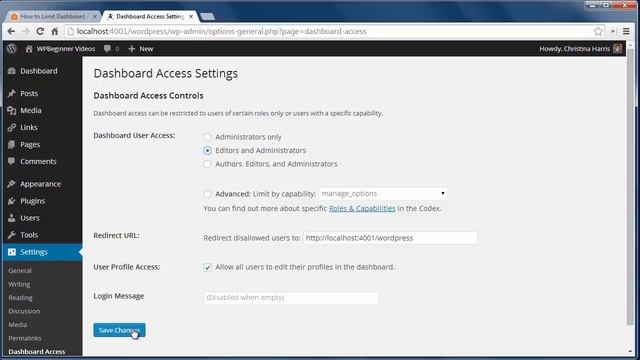This screenshot has width=640, height=360.
Task: Open the Permalinks settings submenu
Action: pyautogui.click(x=25, y=338)
